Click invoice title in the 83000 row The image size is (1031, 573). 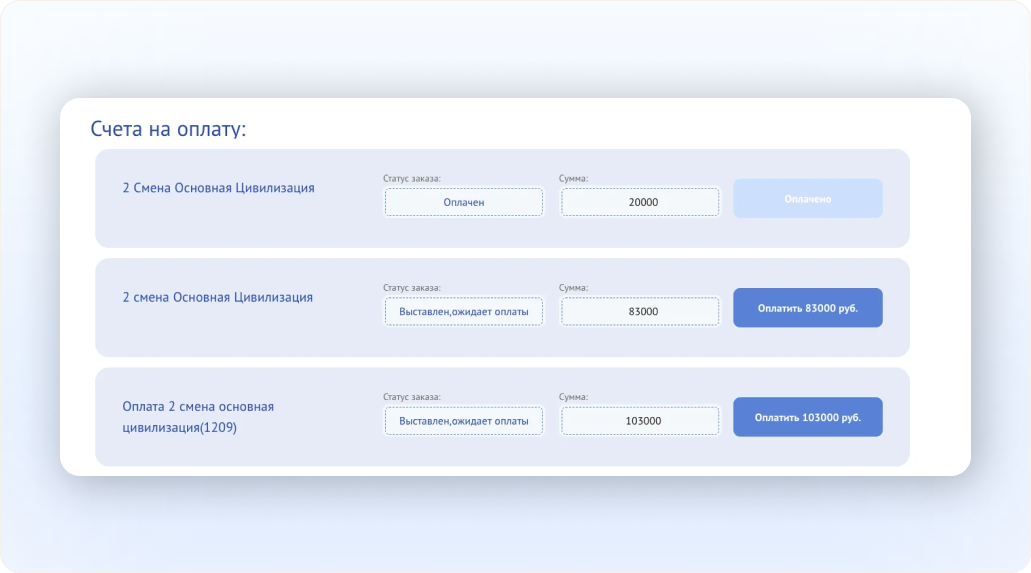(x=218, y=297)
